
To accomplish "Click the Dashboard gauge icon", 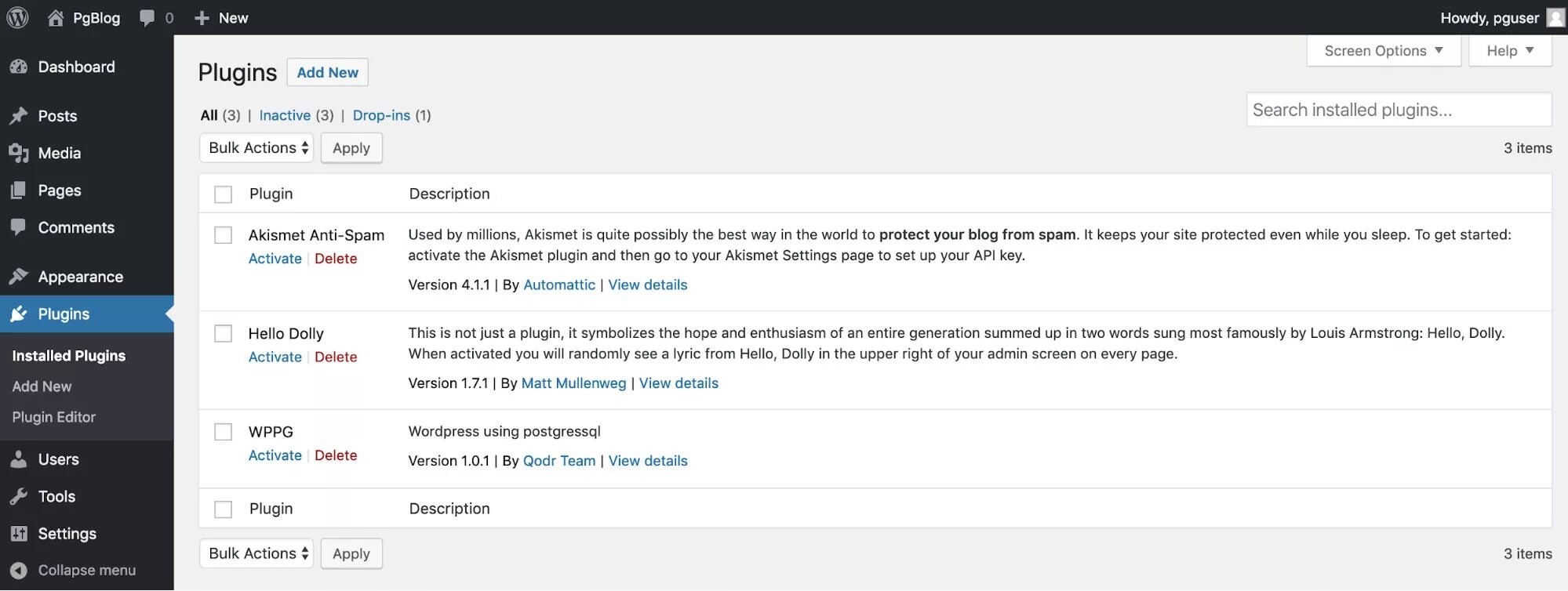I will (19, 67).
